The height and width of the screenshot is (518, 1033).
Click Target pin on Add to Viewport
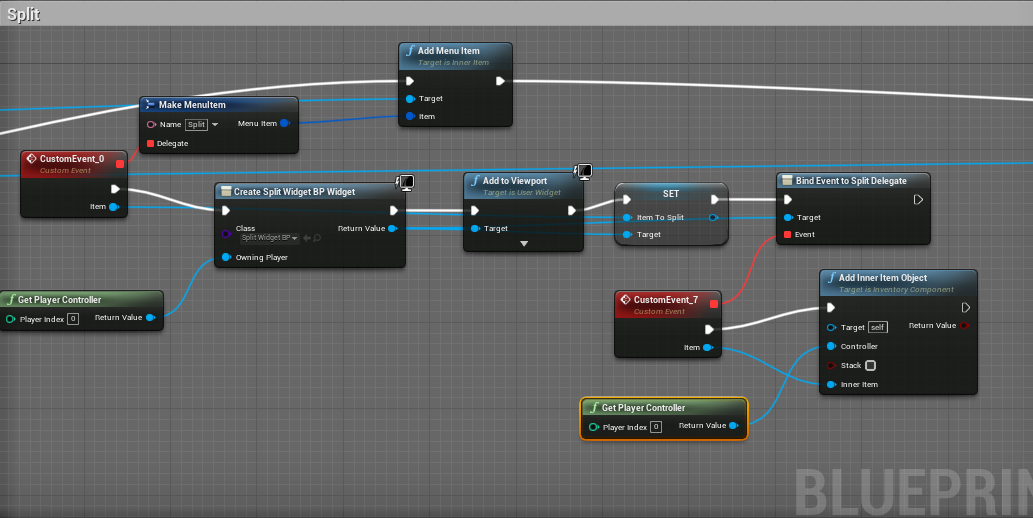pyautogui.click(x=475, y=229)
